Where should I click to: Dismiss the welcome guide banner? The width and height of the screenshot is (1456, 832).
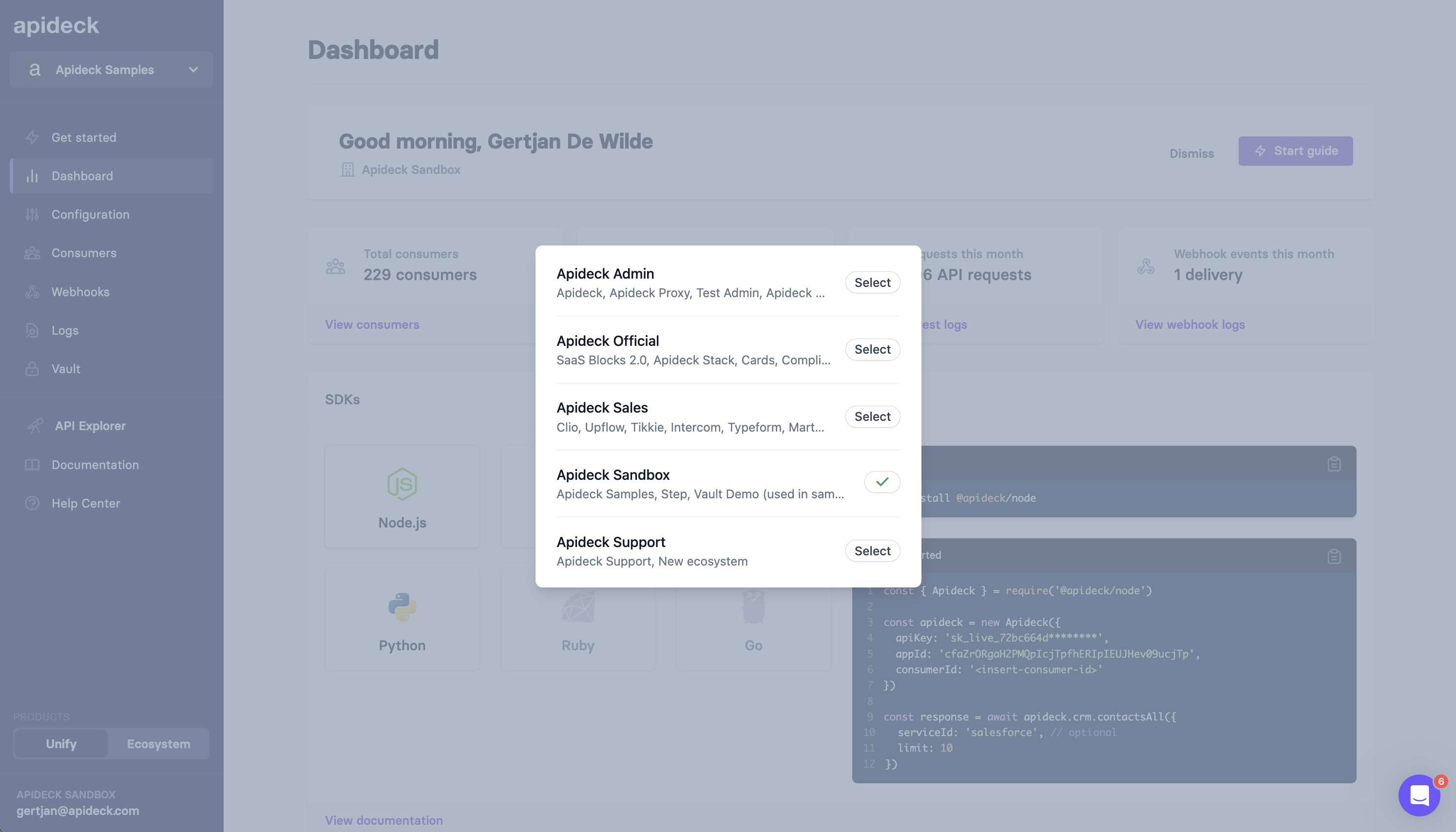1191,153
